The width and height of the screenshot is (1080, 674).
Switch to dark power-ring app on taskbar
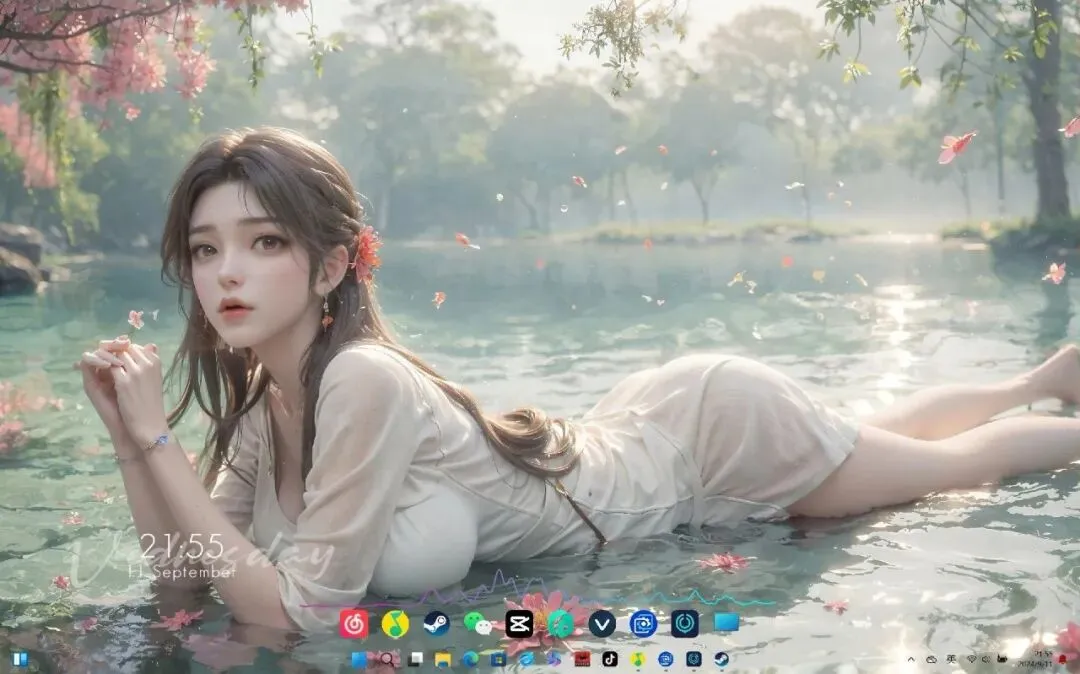coord(694,660)
